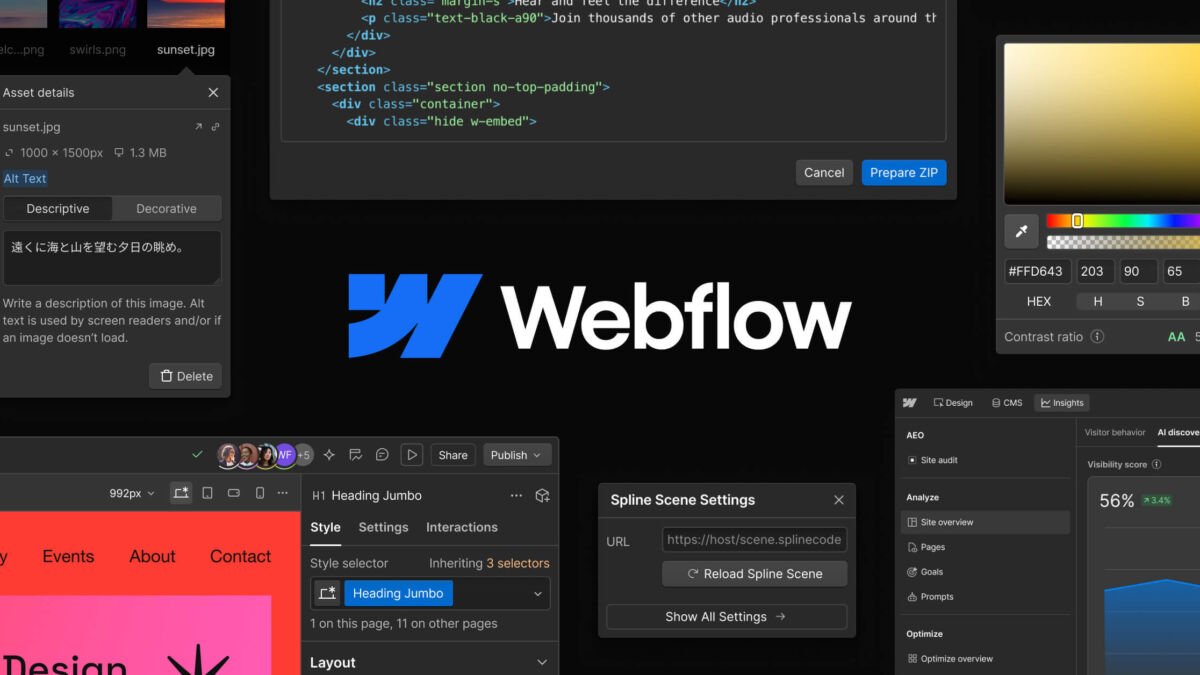Switch to mobile landscape breakpoint
The image size is (1200, 675).
234,493
